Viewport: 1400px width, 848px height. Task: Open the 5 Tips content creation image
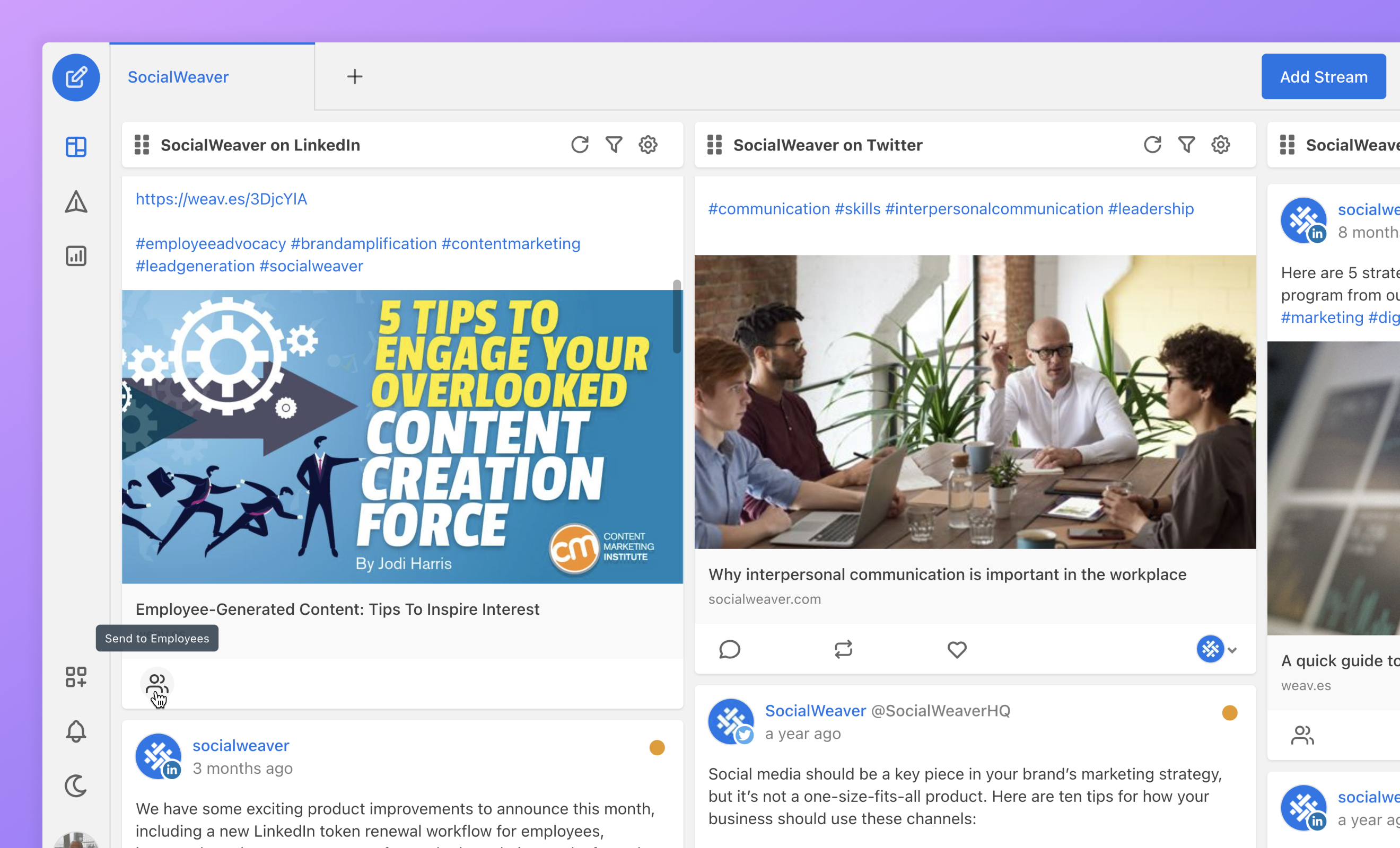pyautogui.click(x=402, y=437)
